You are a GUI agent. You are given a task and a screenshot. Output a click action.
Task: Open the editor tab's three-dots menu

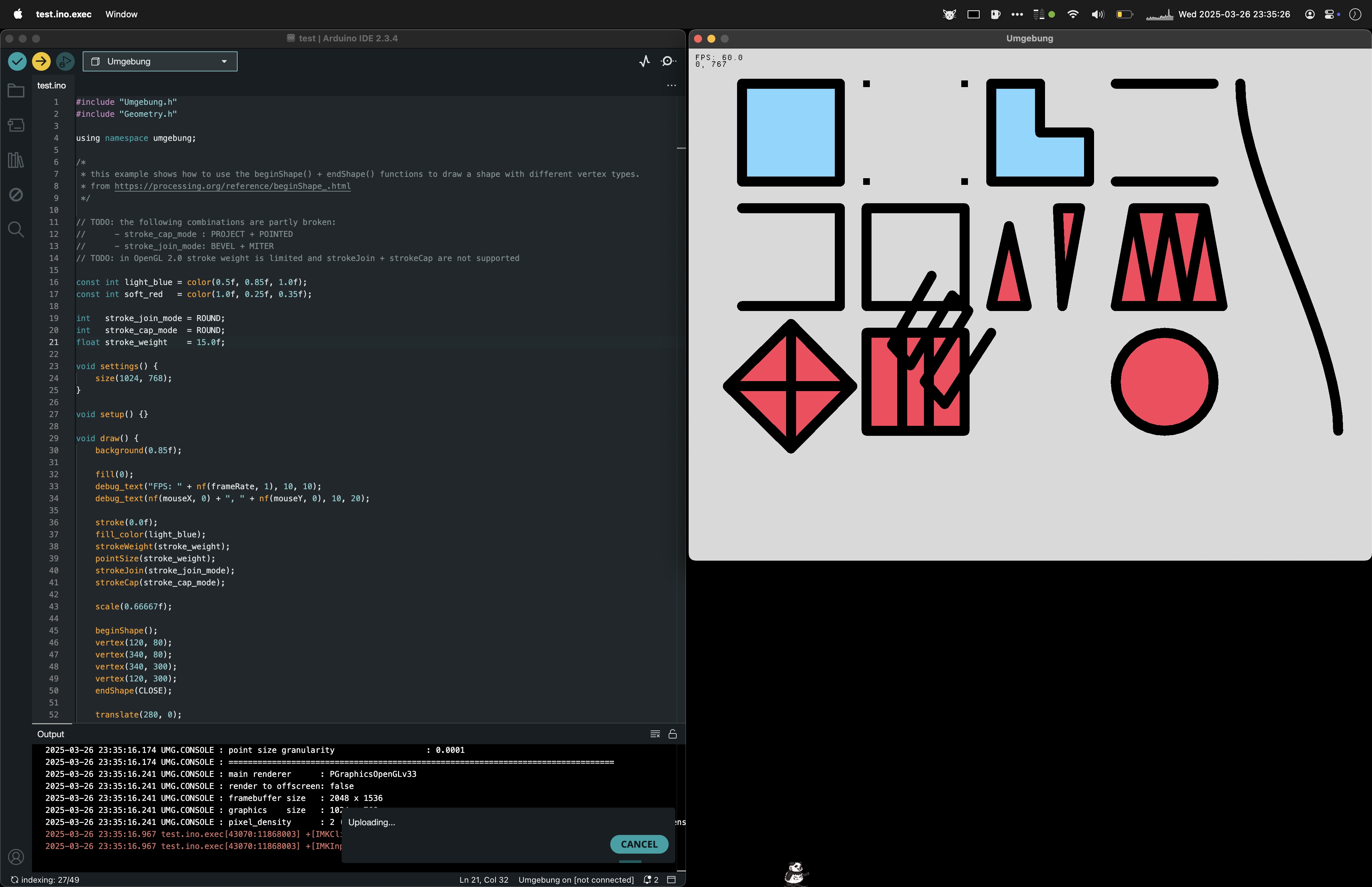click(671, 85)
